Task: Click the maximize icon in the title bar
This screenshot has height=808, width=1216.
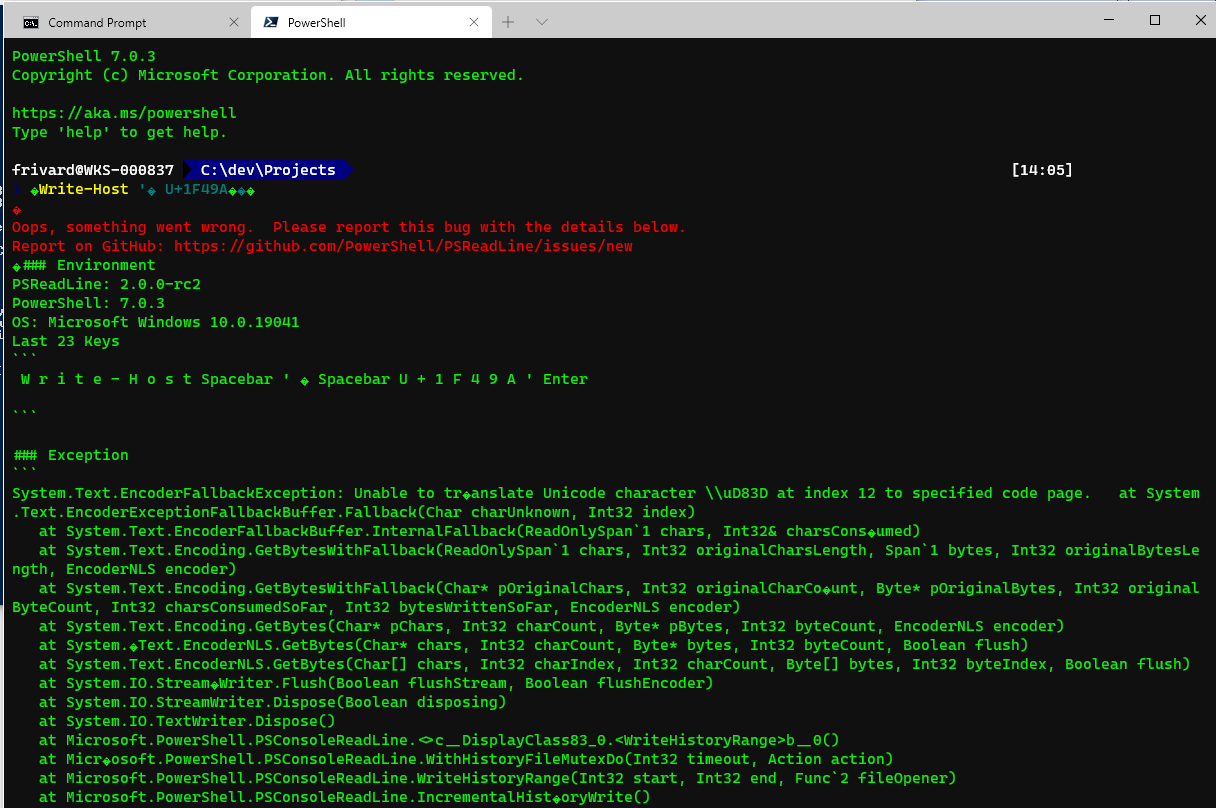Action: (x=1154, y=19)
